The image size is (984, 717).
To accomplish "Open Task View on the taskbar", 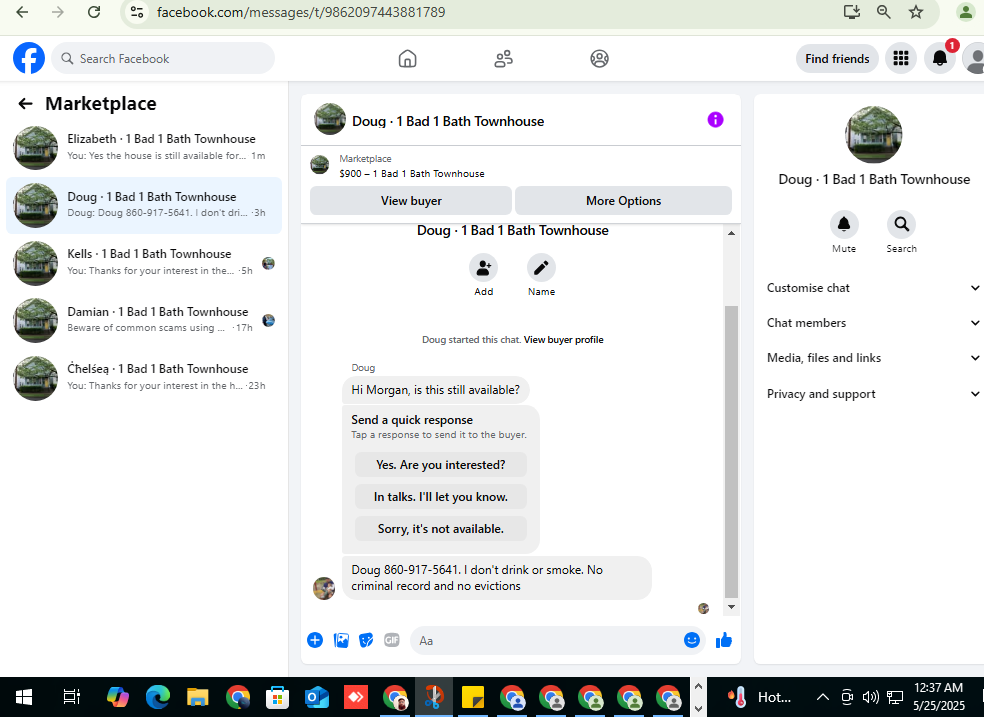I will pyautogui.click(x=72, y=697).
